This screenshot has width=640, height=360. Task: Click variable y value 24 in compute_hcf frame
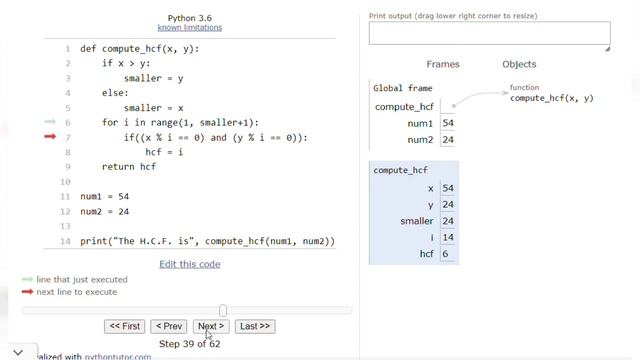(448, 204)
